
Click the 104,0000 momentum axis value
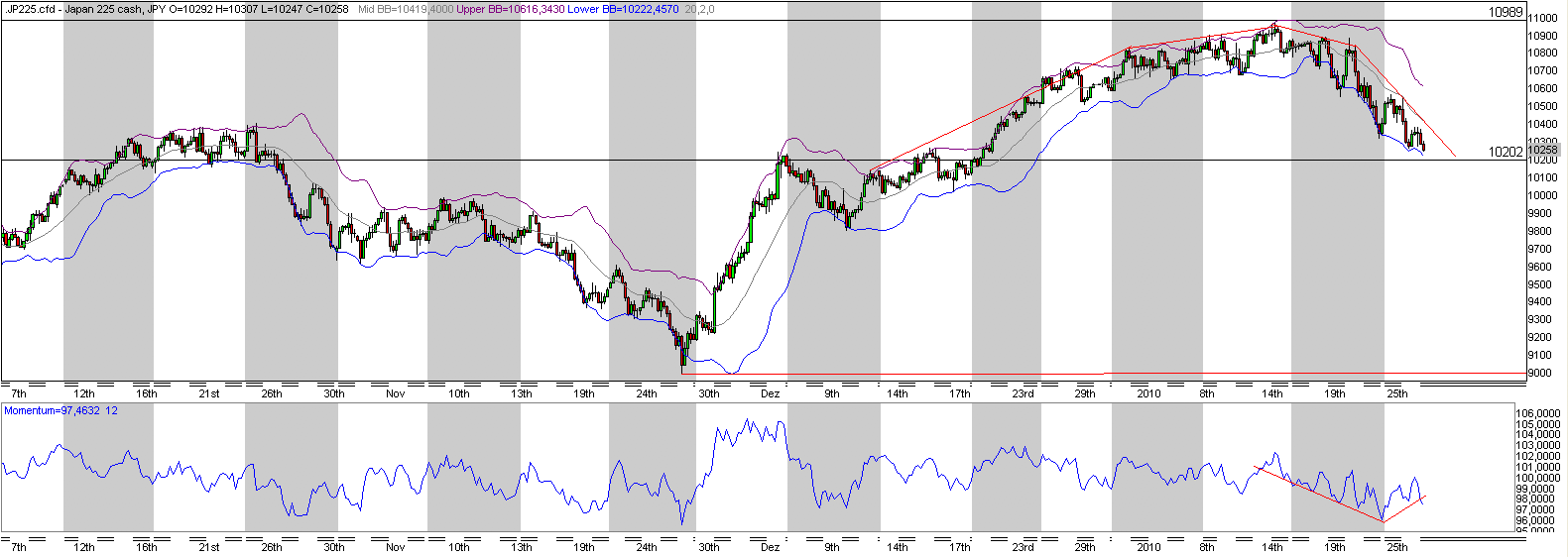tap(1540, 435)
